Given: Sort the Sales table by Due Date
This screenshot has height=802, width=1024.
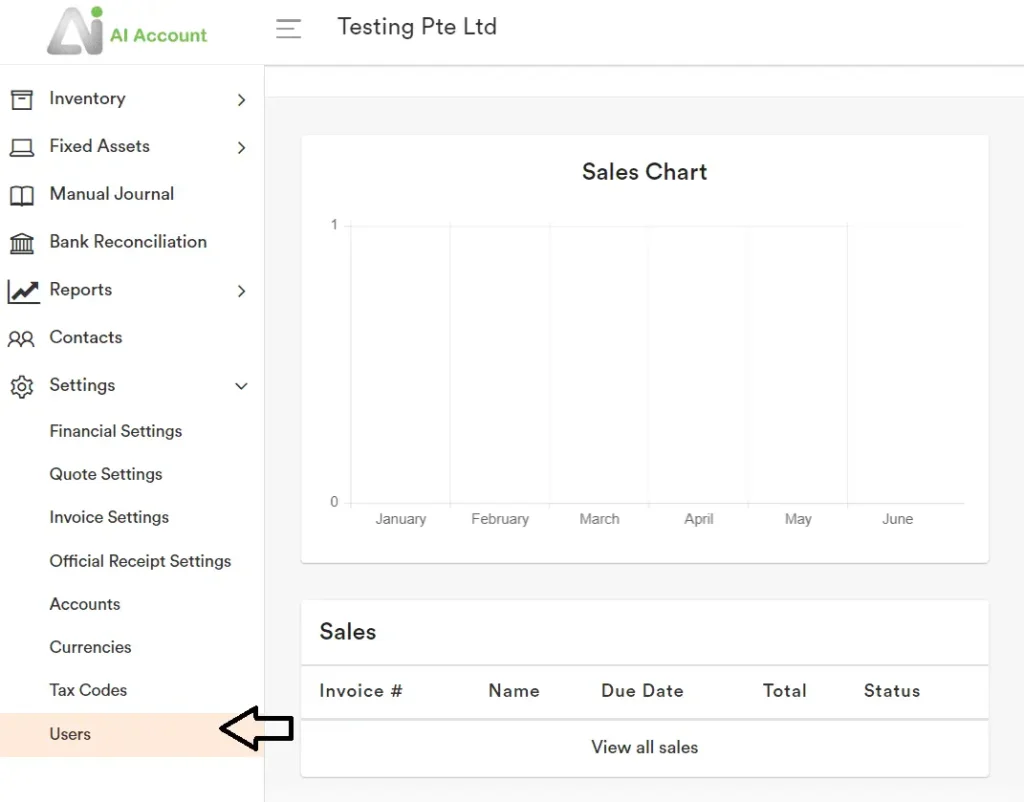Looking at the screenshot, I should pos(642,691).
